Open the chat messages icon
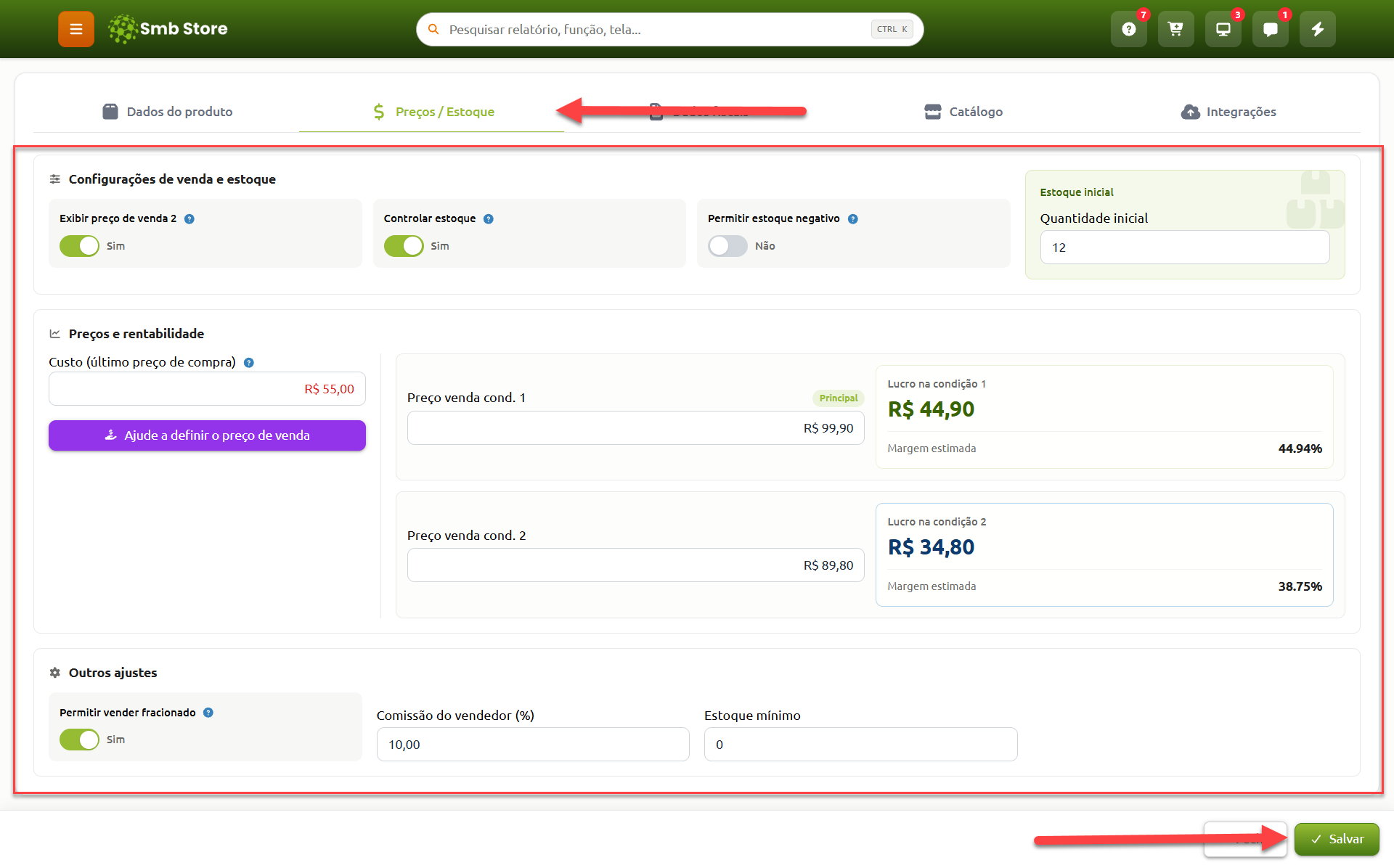1394x868 pixels. click(x=1270, y=29)
